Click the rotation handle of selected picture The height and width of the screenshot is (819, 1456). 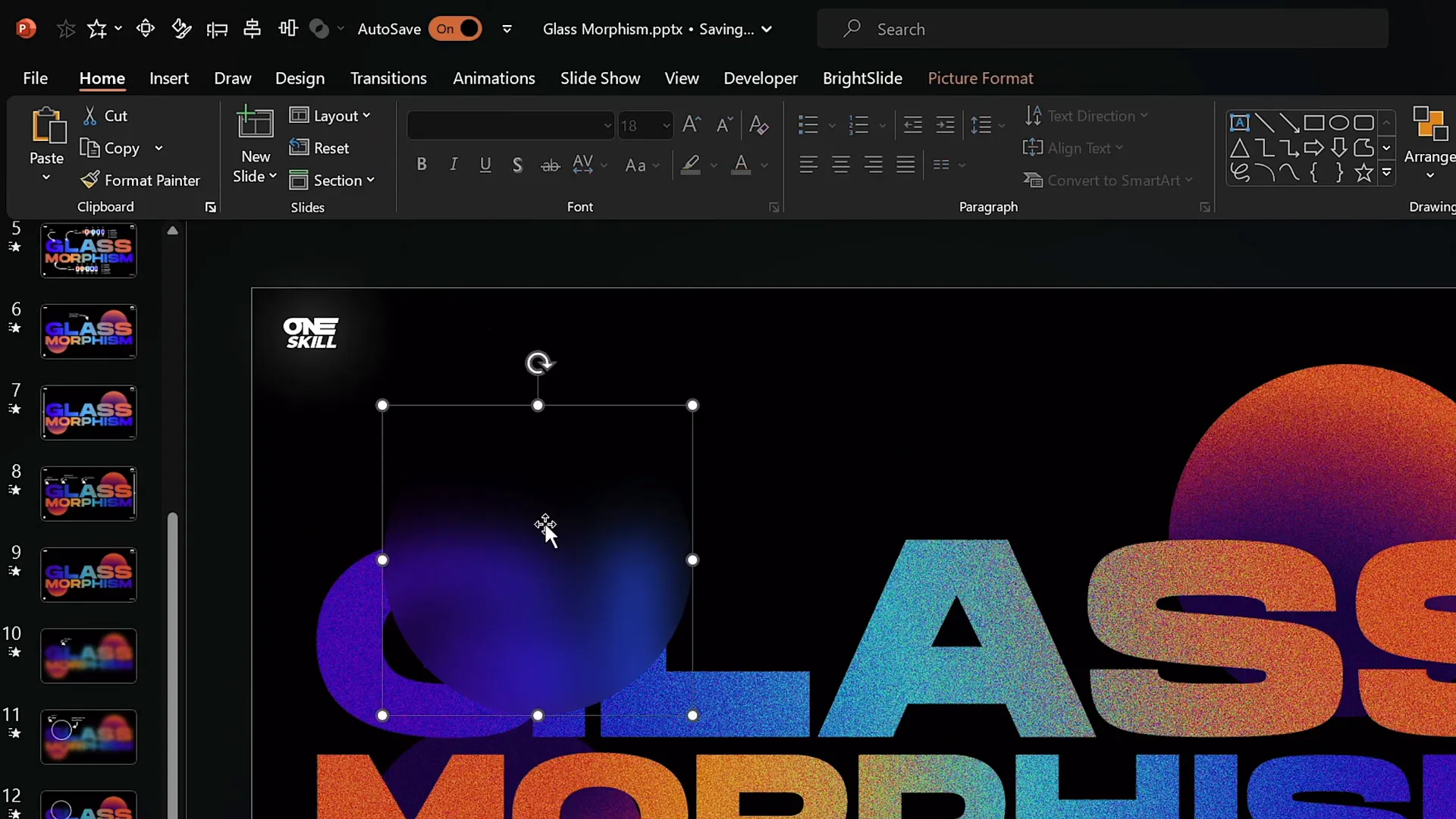[x=539, y=363]
